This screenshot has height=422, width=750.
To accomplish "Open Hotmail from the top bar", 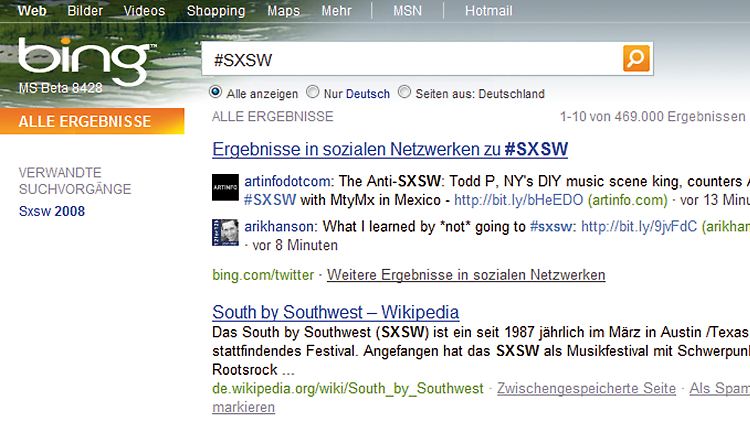I will tap(488, 11).
